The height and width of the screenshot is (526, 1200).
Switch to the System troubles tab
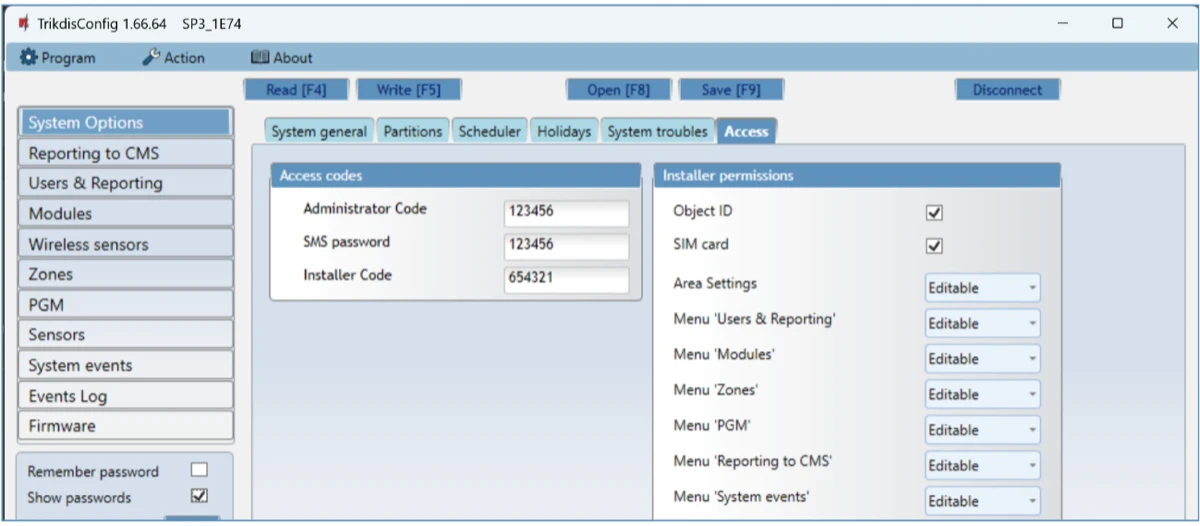click(x=657, y=132)
